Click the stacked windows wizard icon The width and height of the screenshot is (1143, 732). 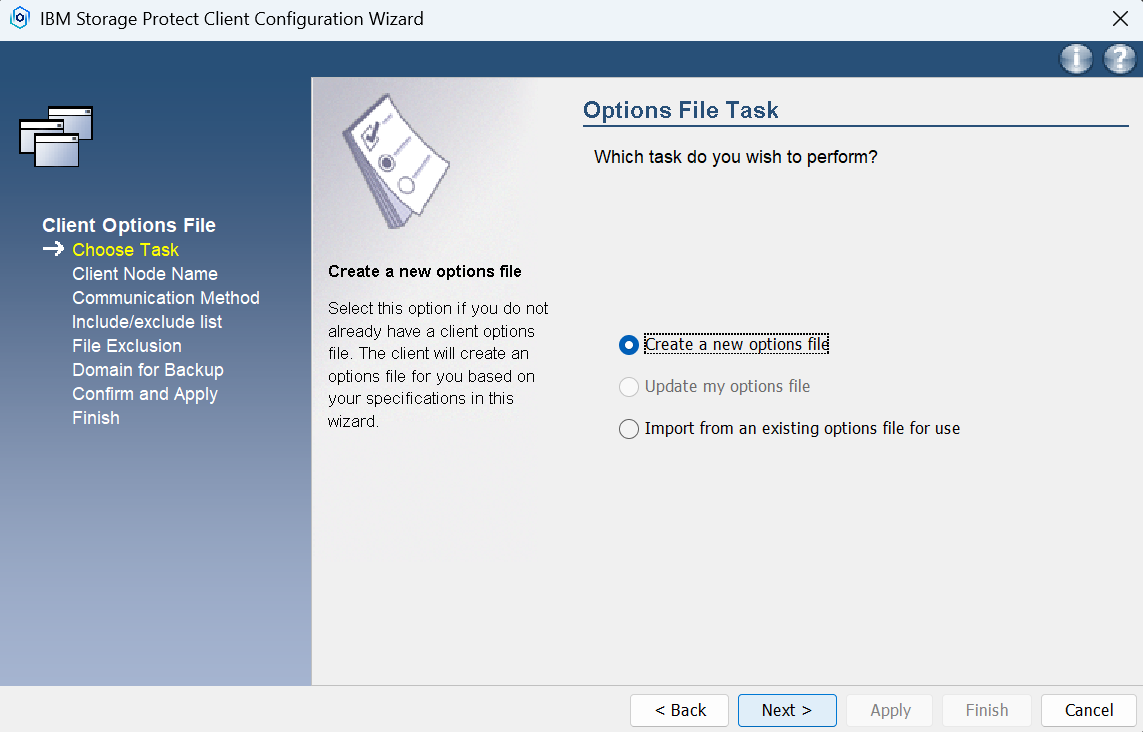pyautogui.click(x=56, y=136)
